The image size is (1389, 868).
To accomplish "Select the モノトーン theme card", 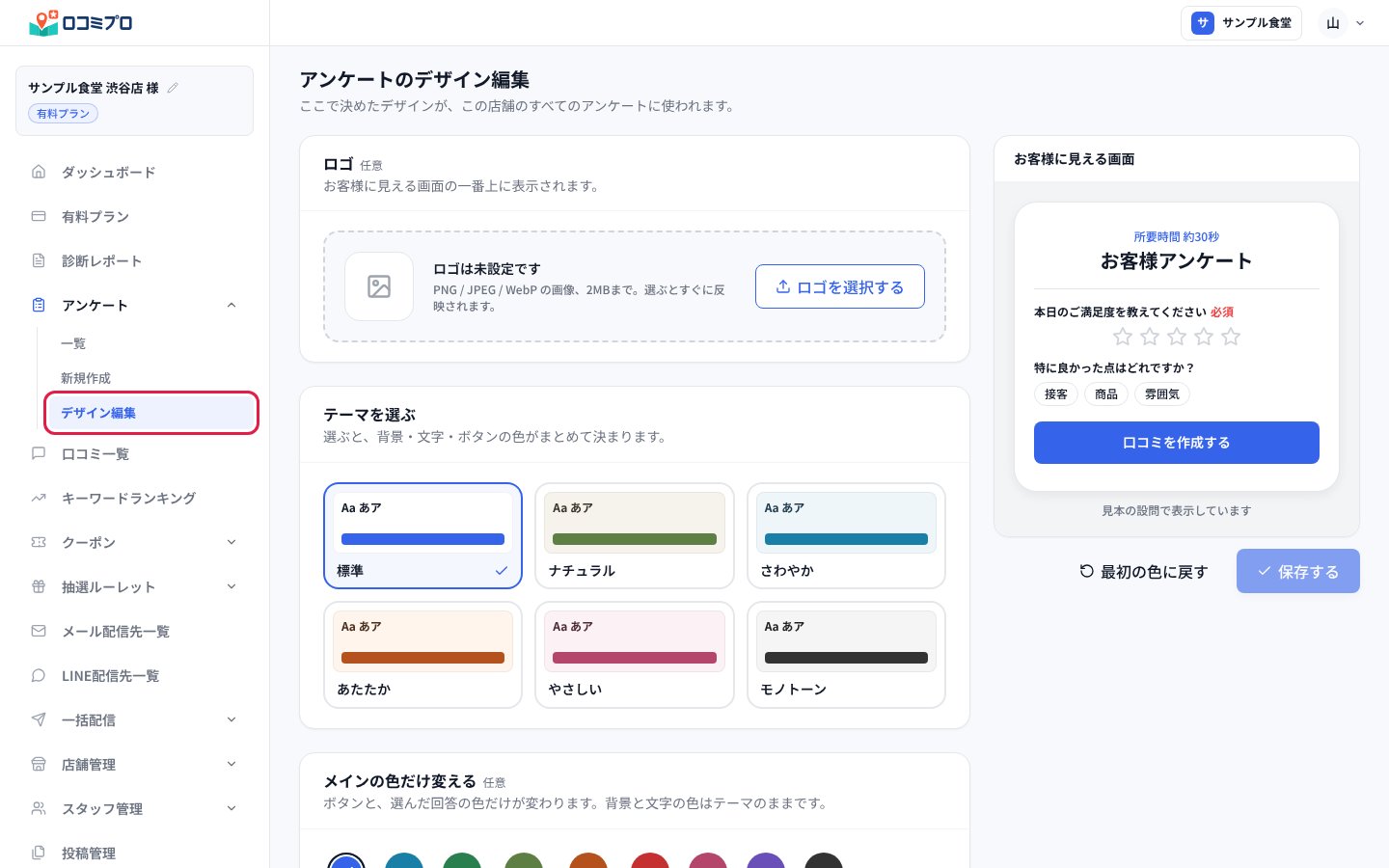I will (x=846, y=655).
